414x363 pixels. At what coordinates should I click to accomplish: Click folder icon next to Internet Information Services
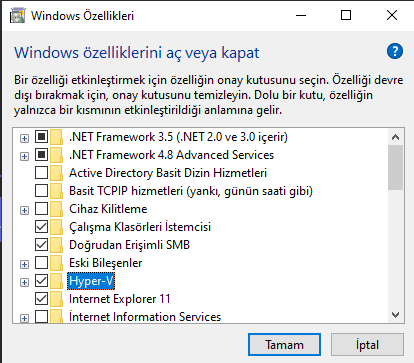coord(57,317)
